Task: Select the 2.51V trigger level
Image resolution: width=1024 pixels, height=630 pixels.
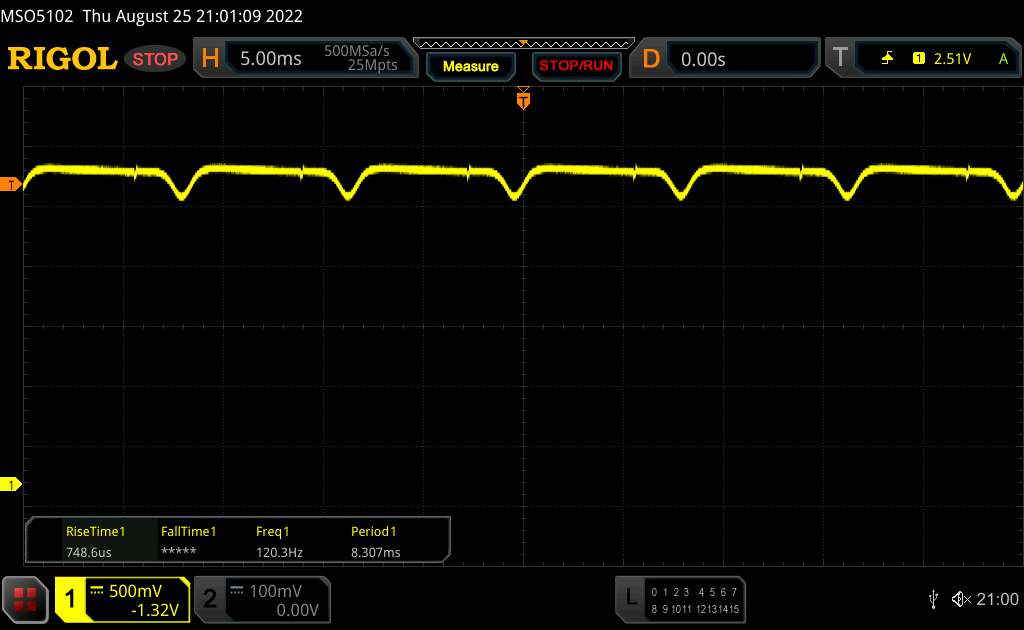Action: tap(952, 59)
